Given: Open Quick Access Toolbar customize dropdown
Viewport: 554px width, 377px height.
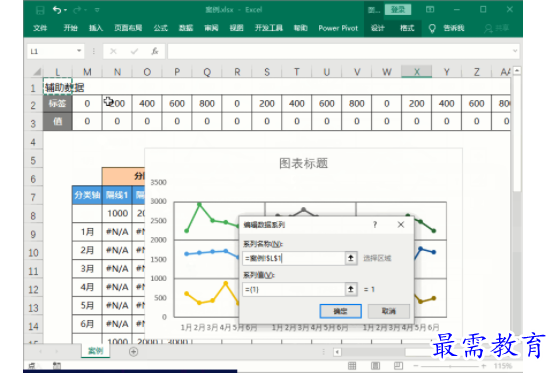Looking at the screenshot, I should click(x=97, y=10).
